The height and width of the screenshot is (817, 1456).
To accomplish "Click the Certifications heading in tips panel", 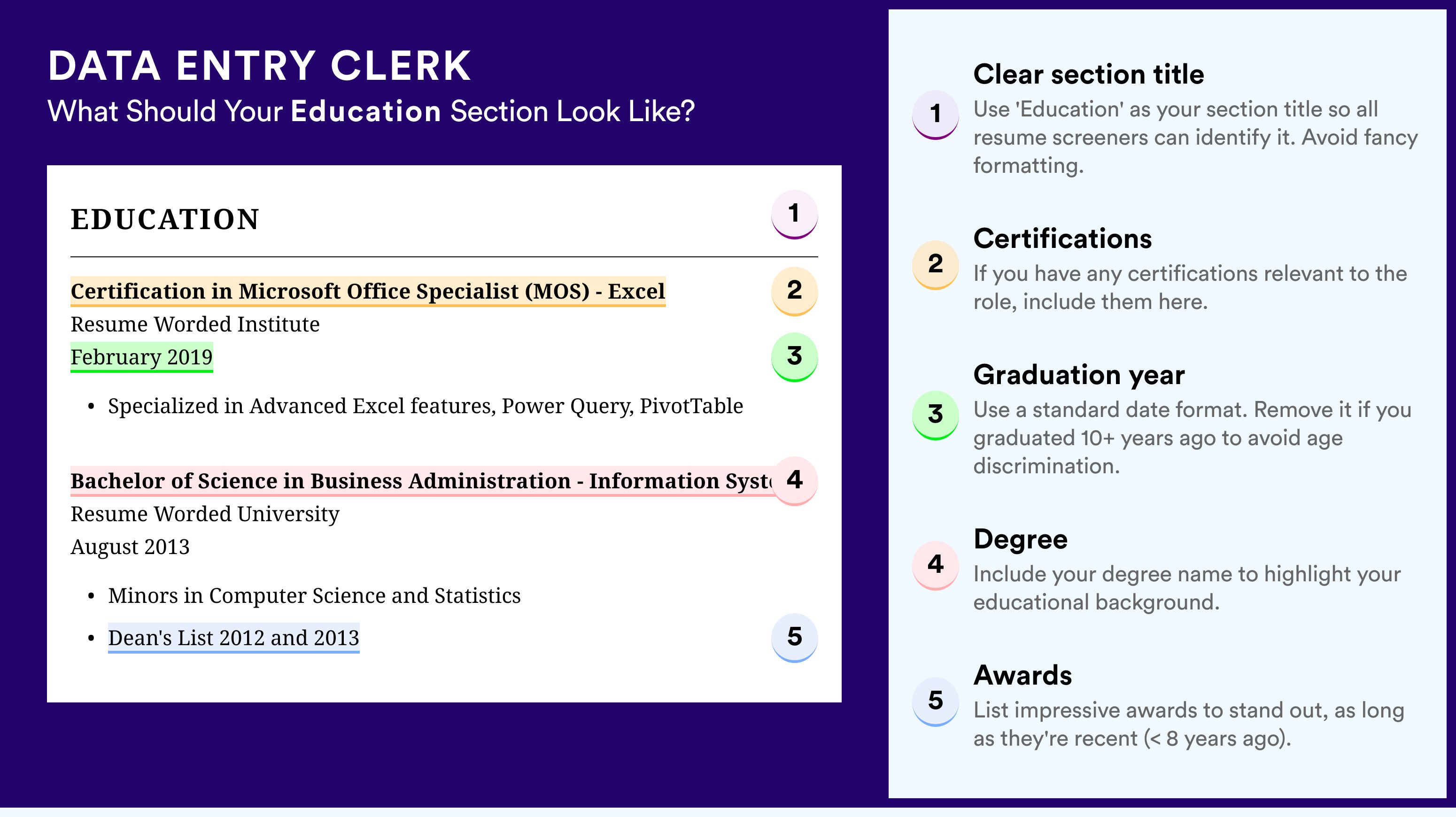I will [x=1062, y=239].
